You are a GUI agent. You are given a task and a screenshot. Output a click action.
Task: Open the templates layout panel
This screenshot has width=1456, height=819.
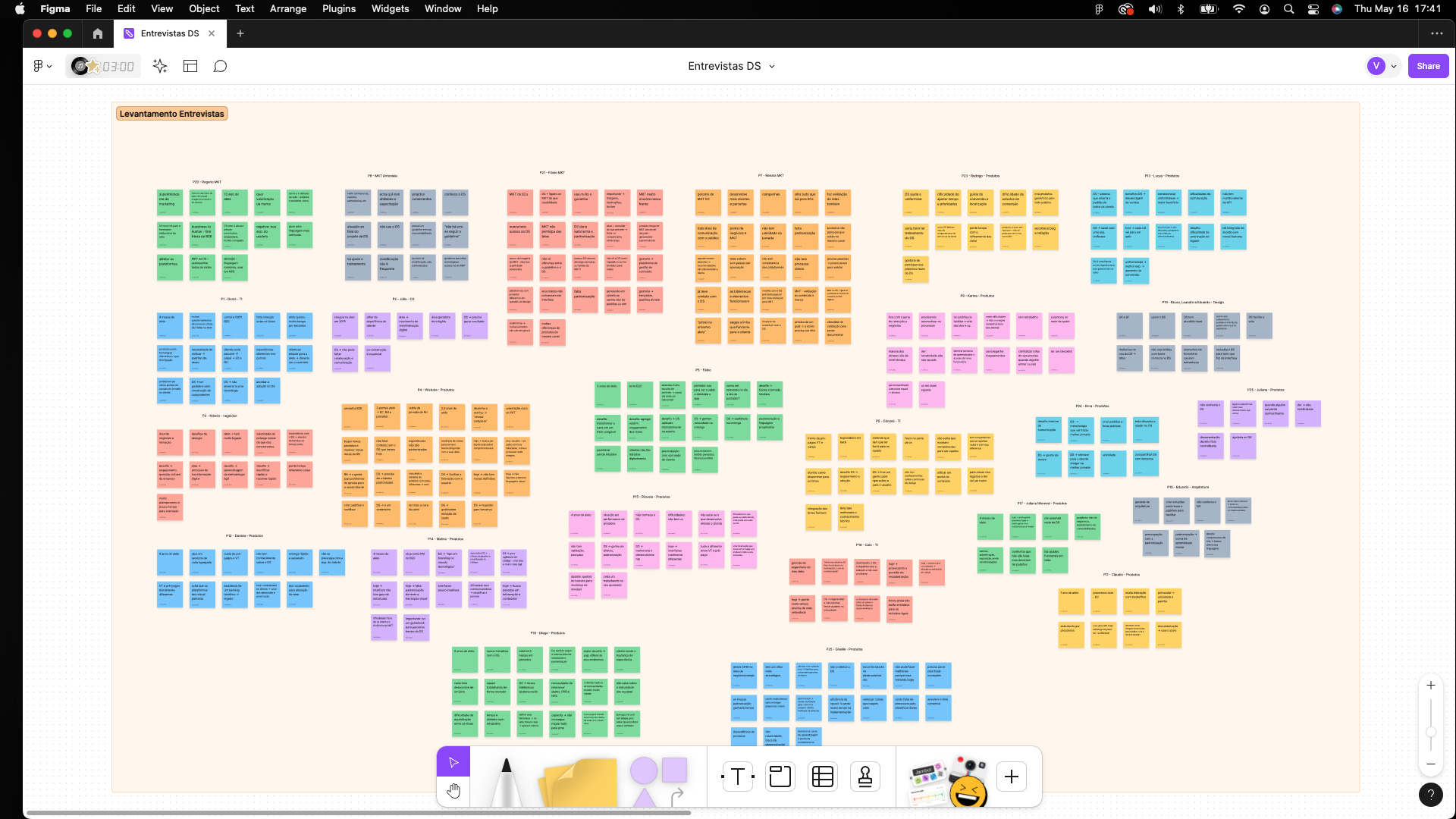190,66
